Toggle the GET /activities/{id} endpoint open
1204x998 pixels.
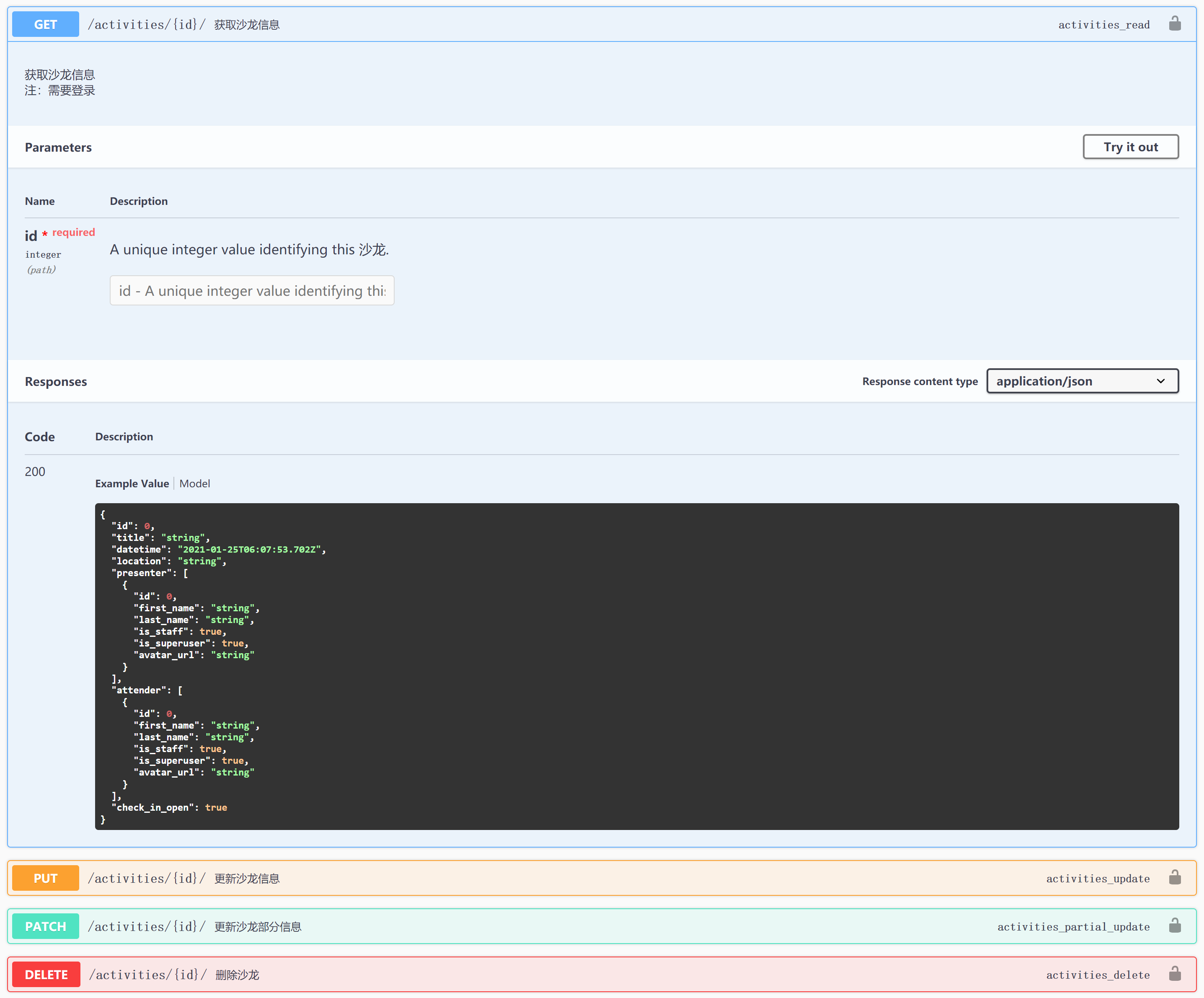[x=602, y=24]
